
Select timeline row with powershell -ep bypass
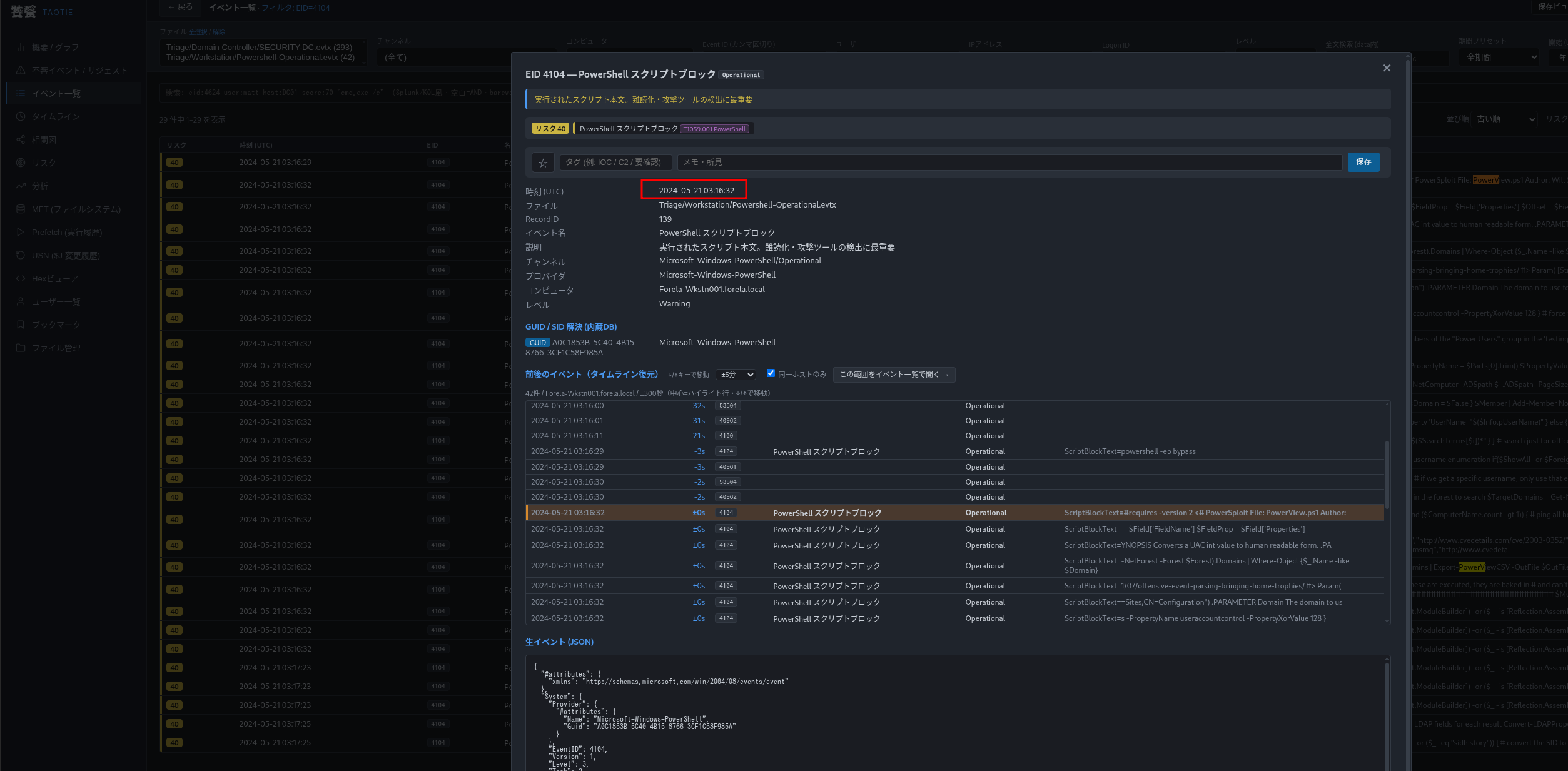[x=955, y=451]
